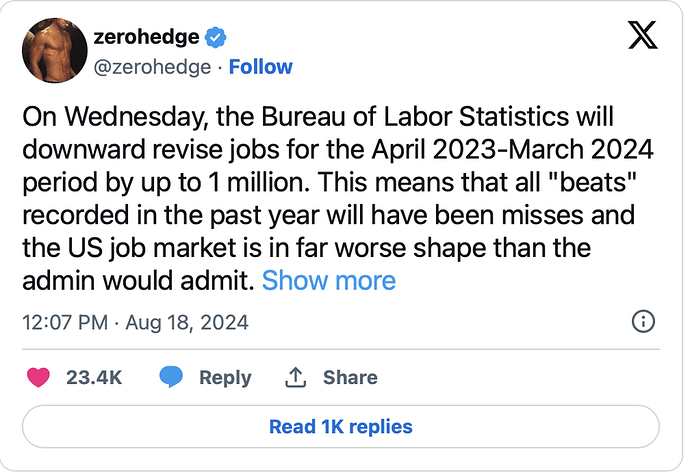Click the blue verified checkmark badge
Viewport: 690px width, 473px height.
[215, 37]
